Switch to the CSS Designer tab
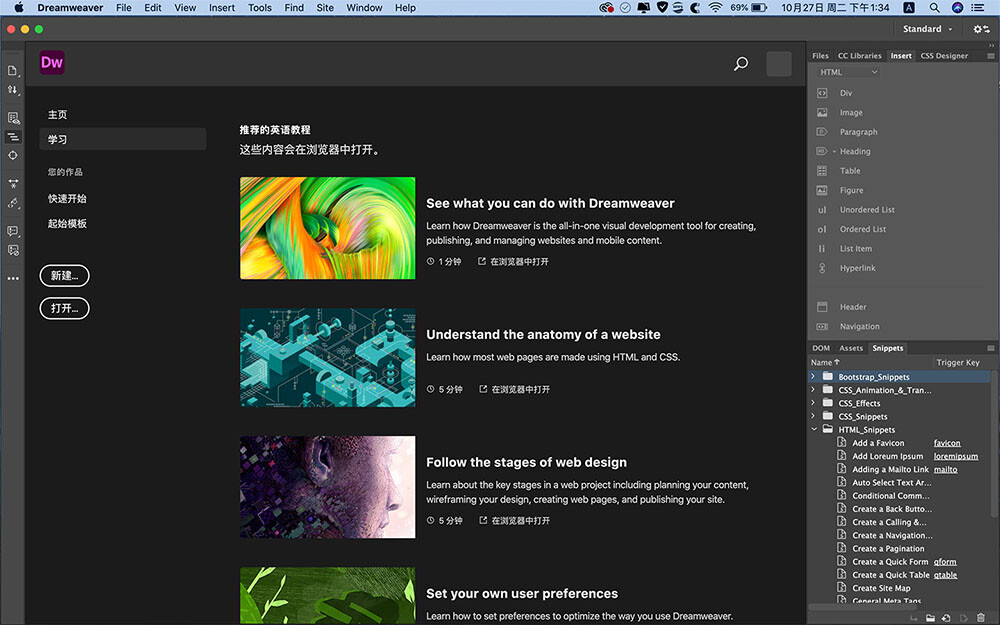Viewport: 1000px width, 625px height. [x=944, y=56]
